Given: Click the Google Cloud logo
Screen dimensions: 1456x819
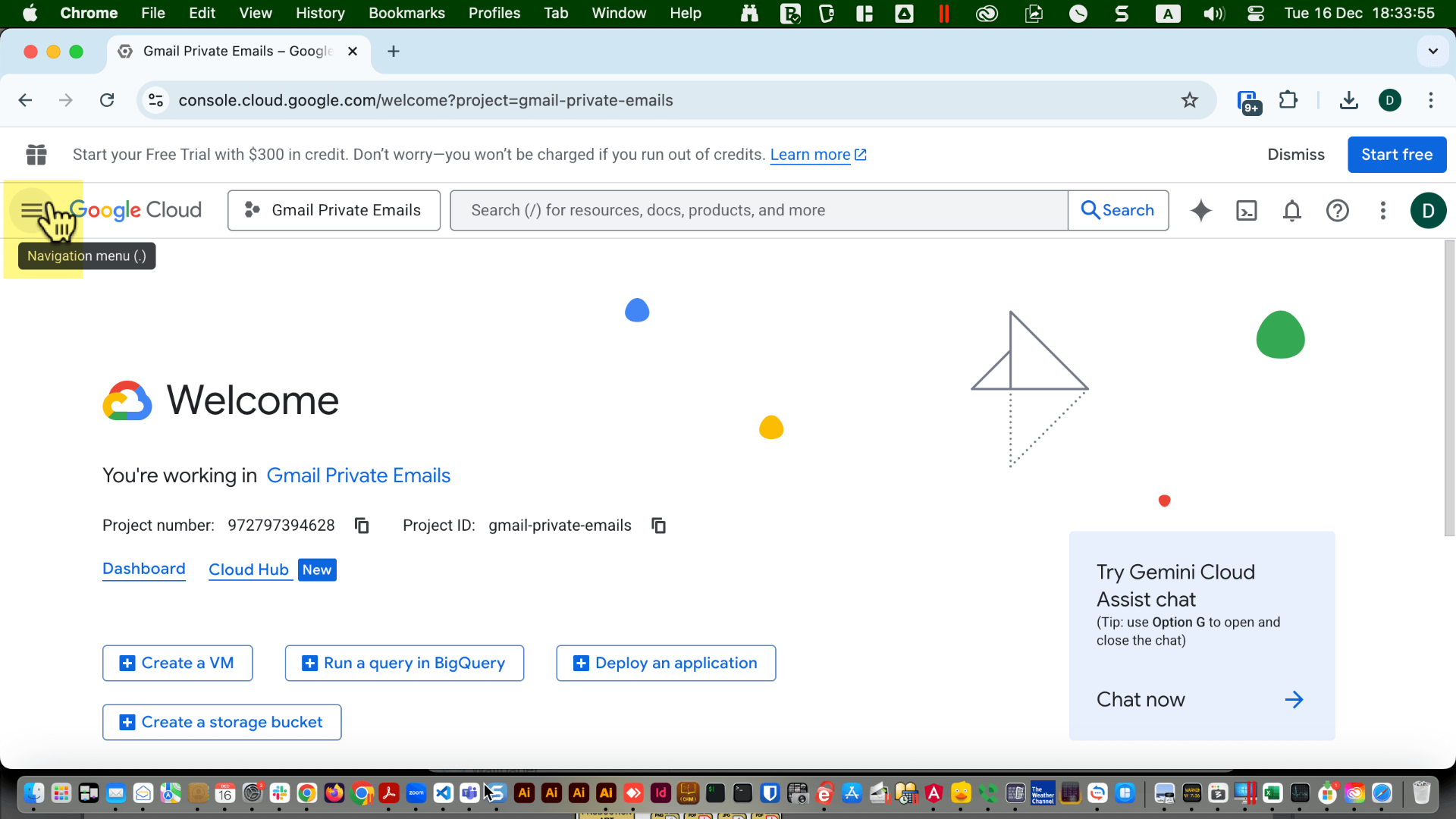Looking at the screenshot, I should tap(136, 210).
